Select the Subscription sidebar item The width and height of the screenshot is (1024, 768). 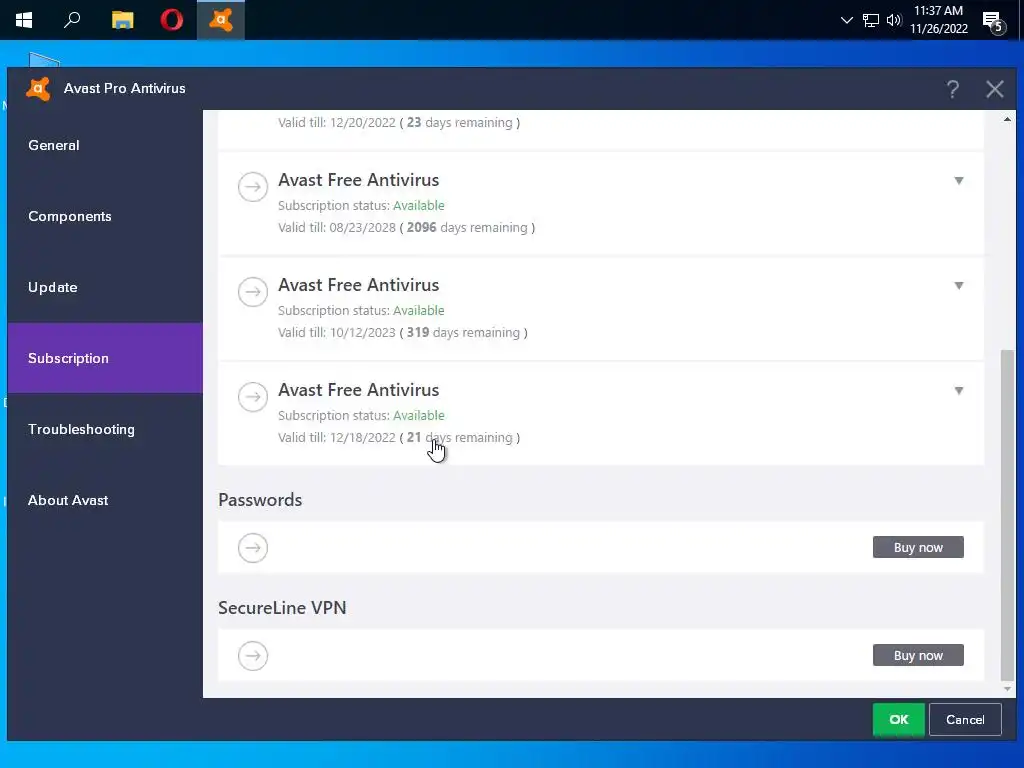tap(105, 358)
